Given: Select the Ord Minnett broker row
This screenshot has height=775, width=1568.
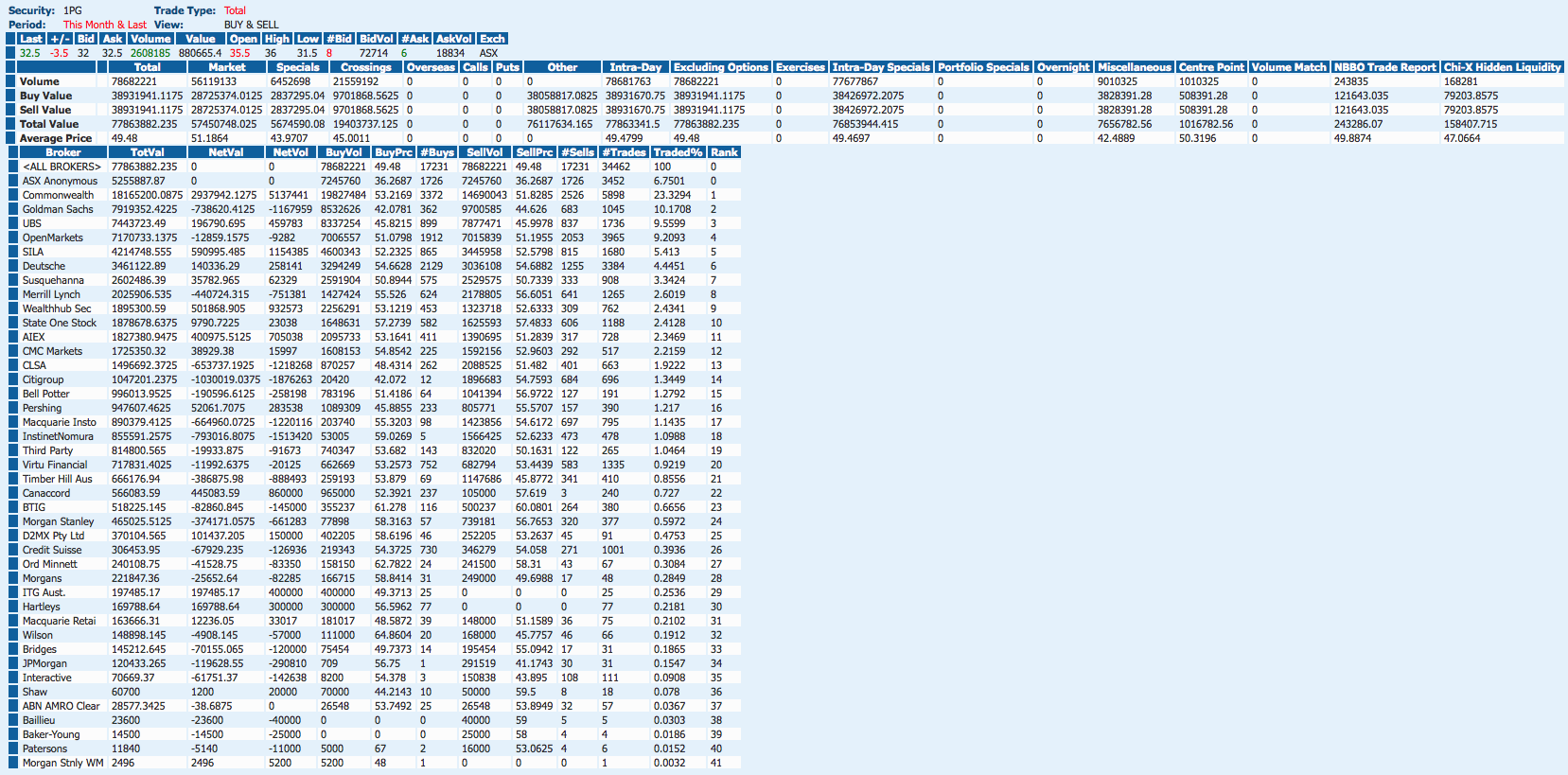Looking at the screenshot, I should click(x=374, y=564).
